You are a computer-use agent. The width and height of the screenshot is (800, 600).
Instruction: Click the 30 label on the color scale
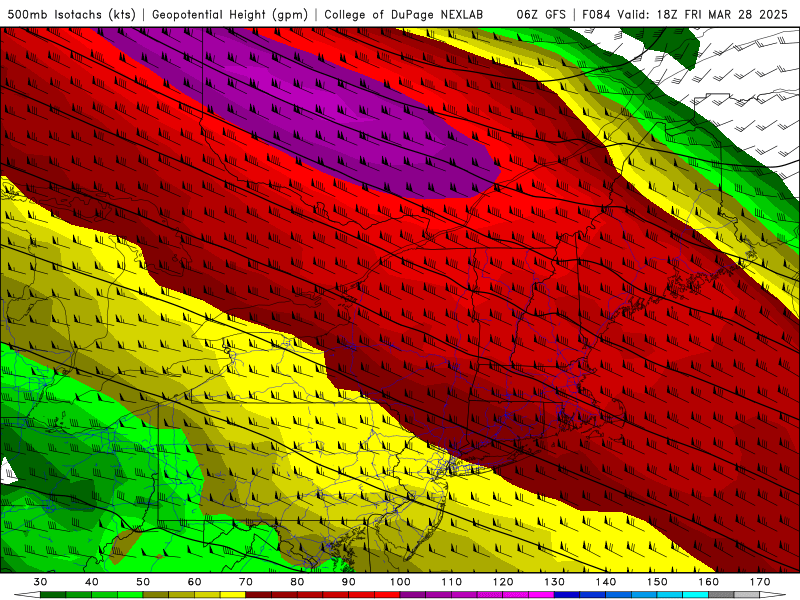click(x=40, y=582)
